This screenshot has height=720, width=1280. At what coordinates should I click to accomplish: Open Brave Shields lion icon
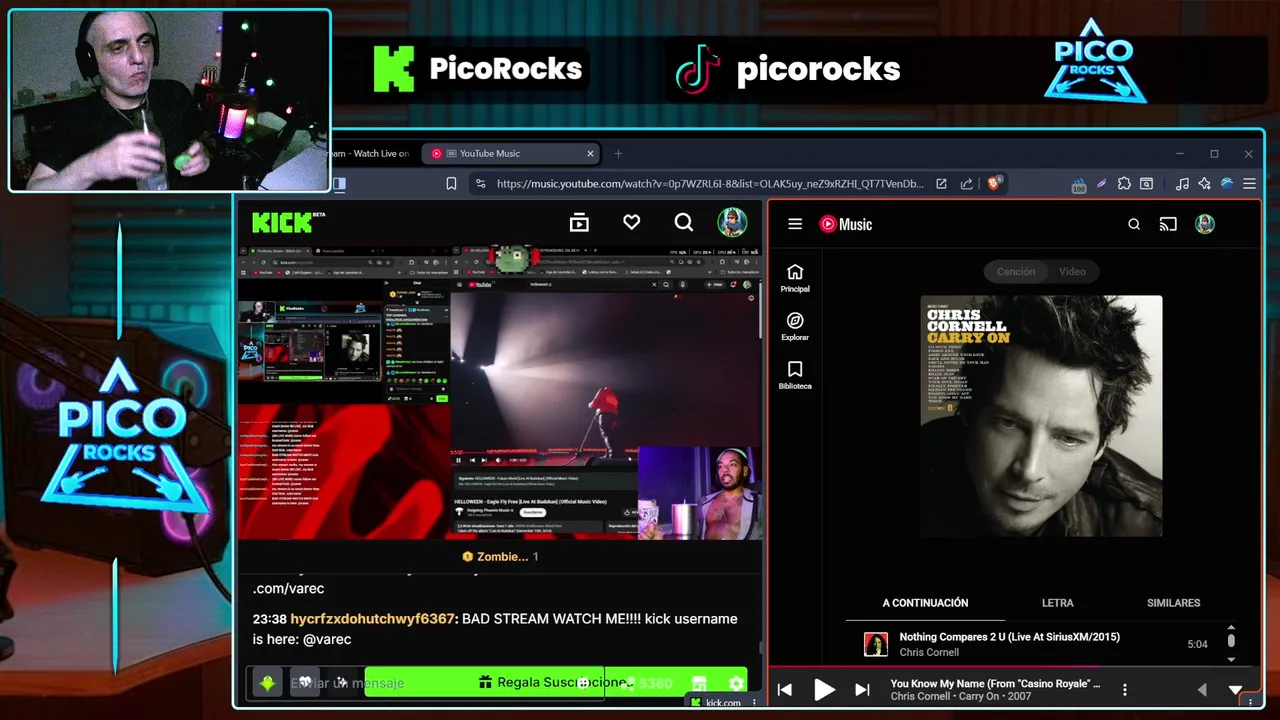(x=995, y=183)
